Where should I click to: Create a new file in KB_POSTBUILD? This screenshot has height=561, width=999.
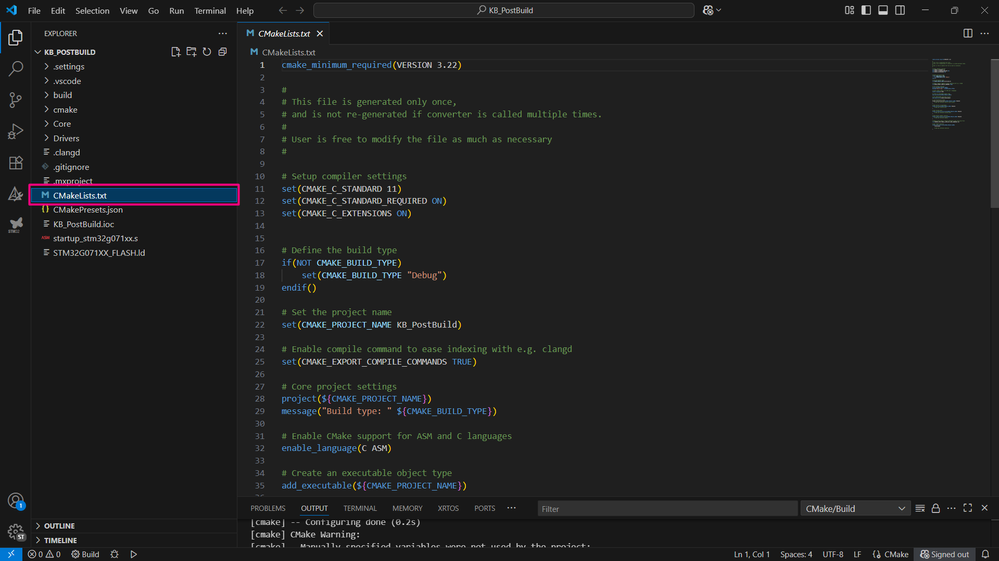[176, 52]
